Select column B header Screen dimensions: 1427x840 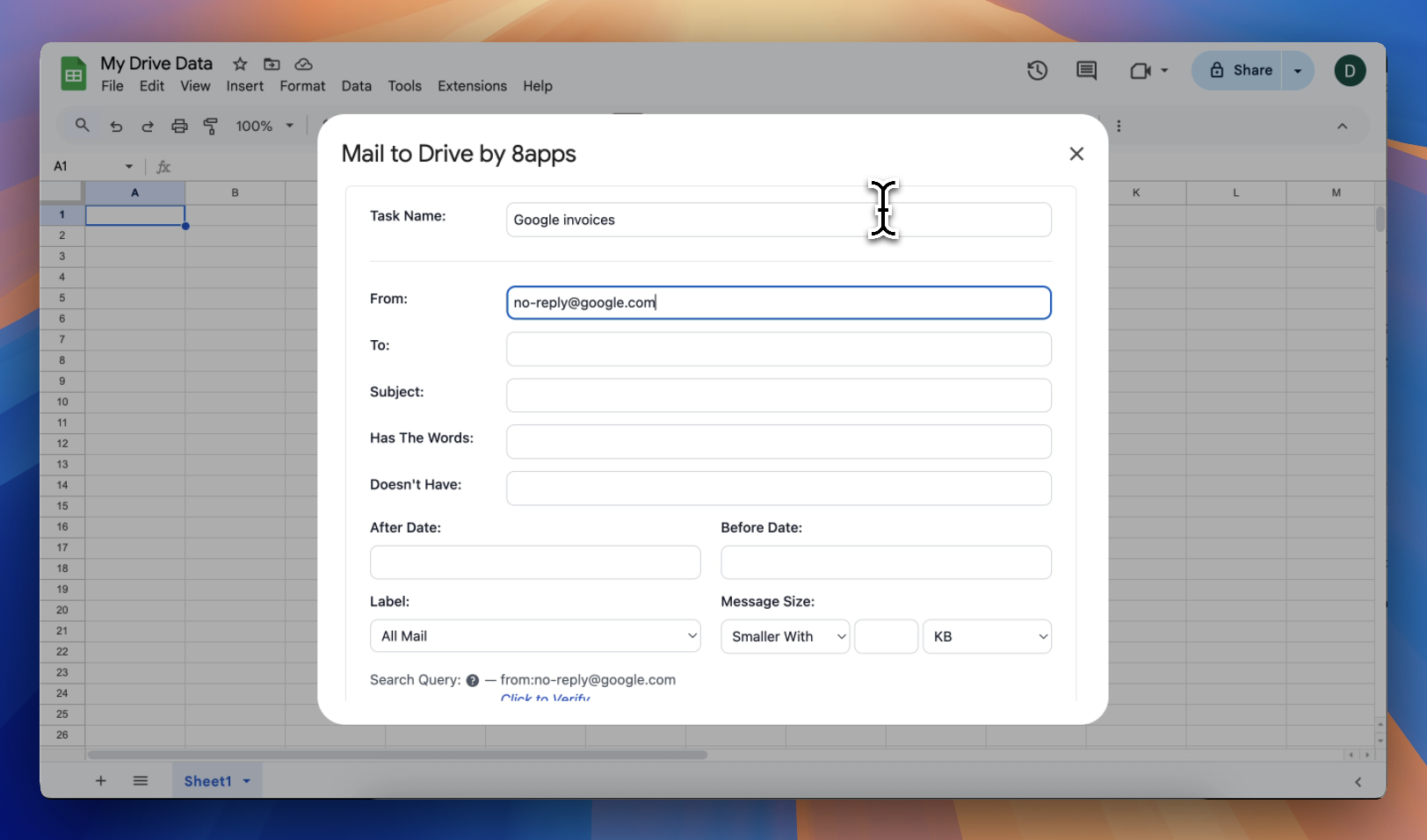coord(235,192)
